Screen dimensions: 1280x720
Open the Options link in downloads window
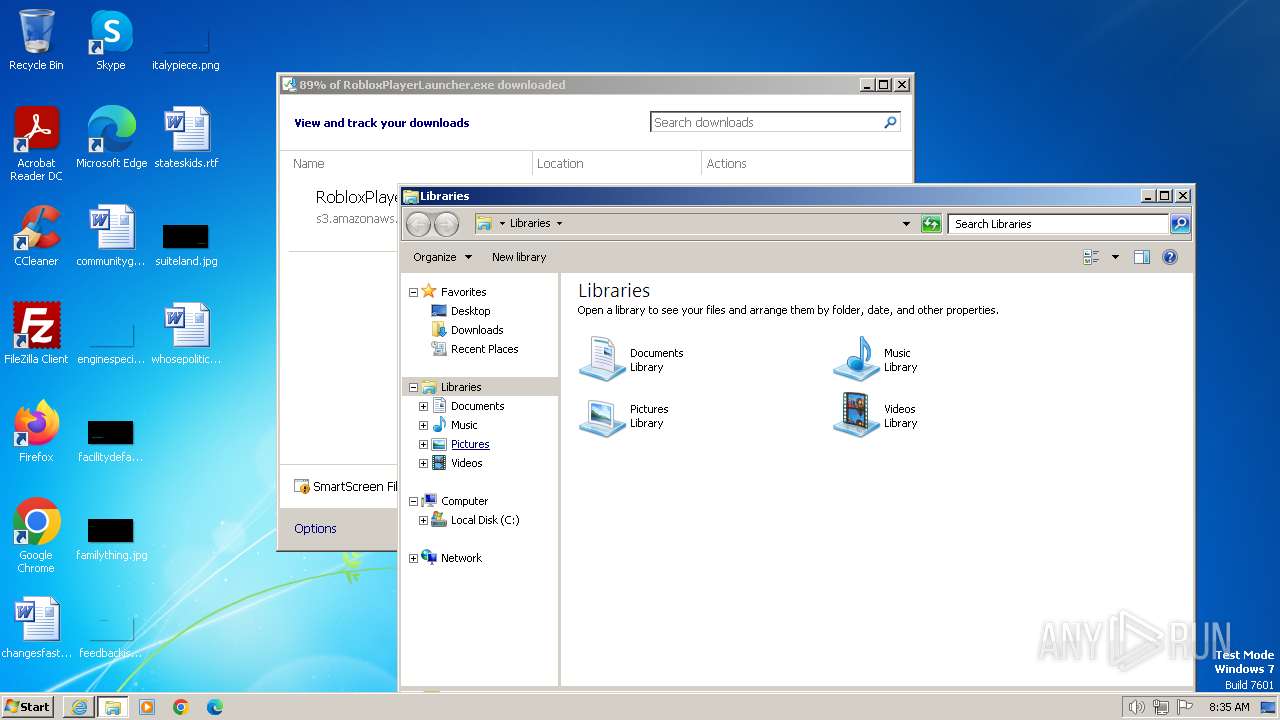tap(315, 528)
